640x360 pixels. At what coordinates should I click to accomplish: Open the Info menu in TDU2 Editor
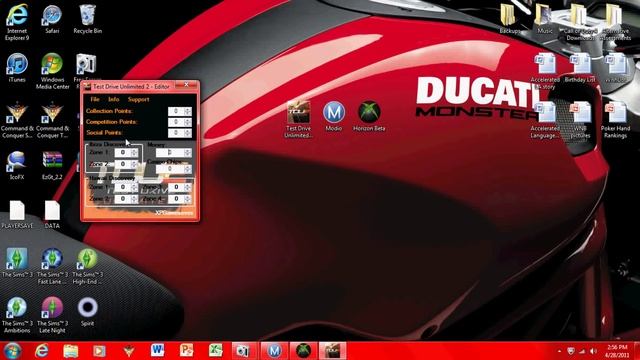coord(113,99)
